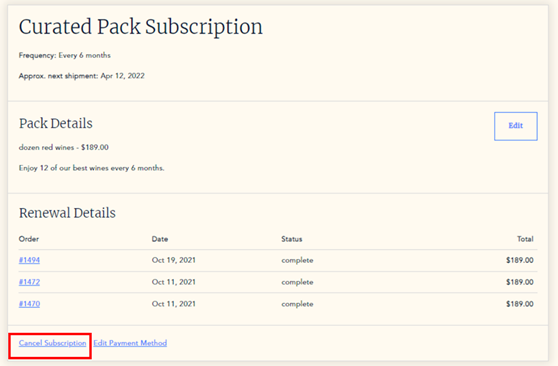The image size is (558, 366).
Task: Click the Renewal Details heading
Action: point(67,213)
